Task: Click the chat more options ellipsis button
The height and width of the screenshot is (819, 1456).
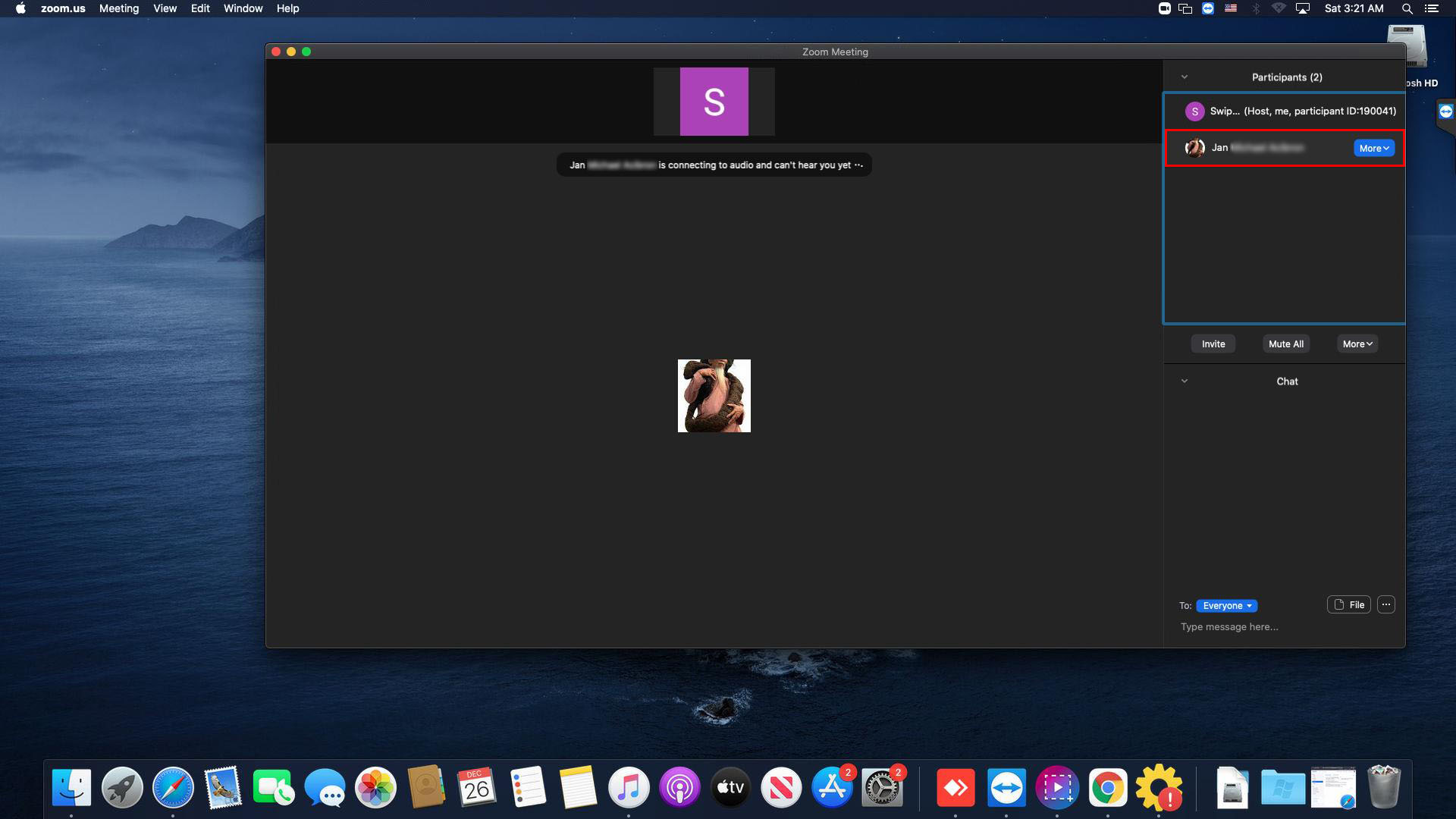Action: 1385,604
